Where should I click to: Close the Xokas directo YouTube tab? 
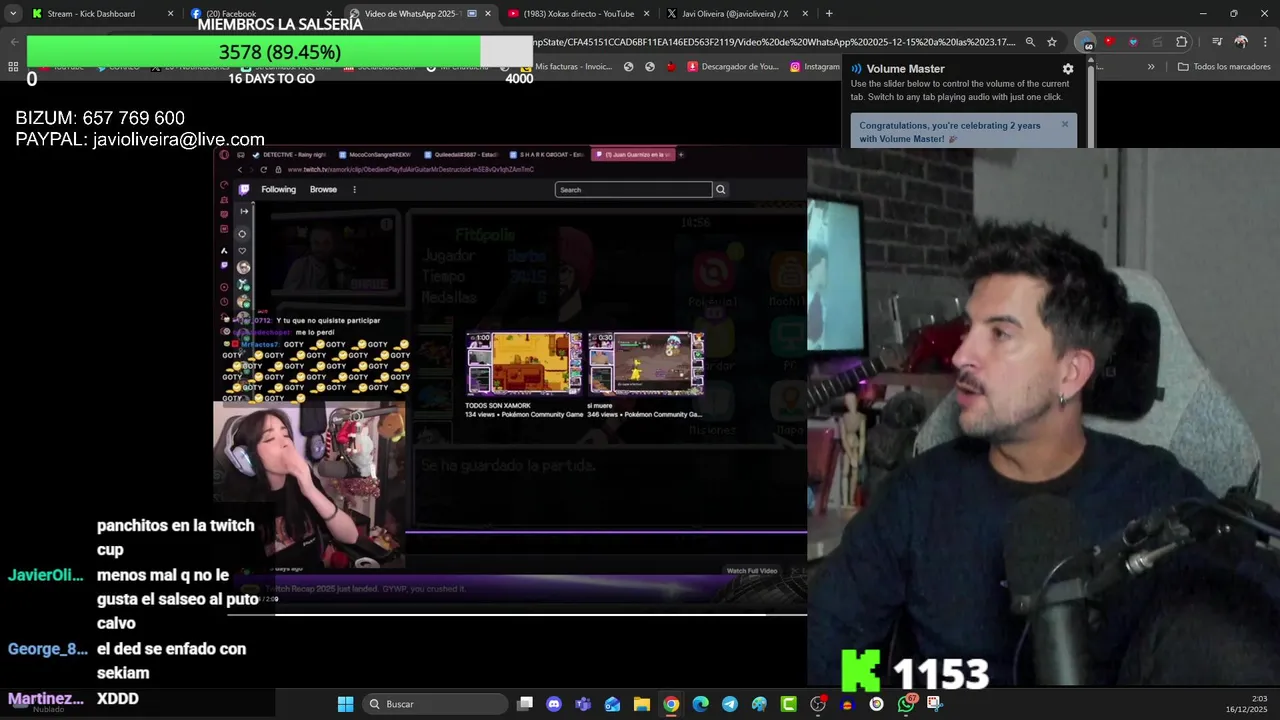click(646, 14)
